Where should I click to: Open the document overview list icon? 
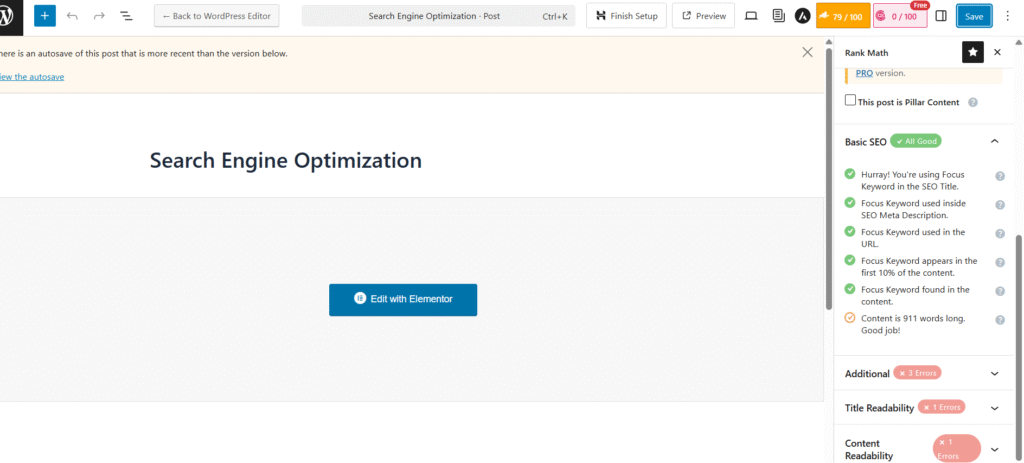coord(127,16)
